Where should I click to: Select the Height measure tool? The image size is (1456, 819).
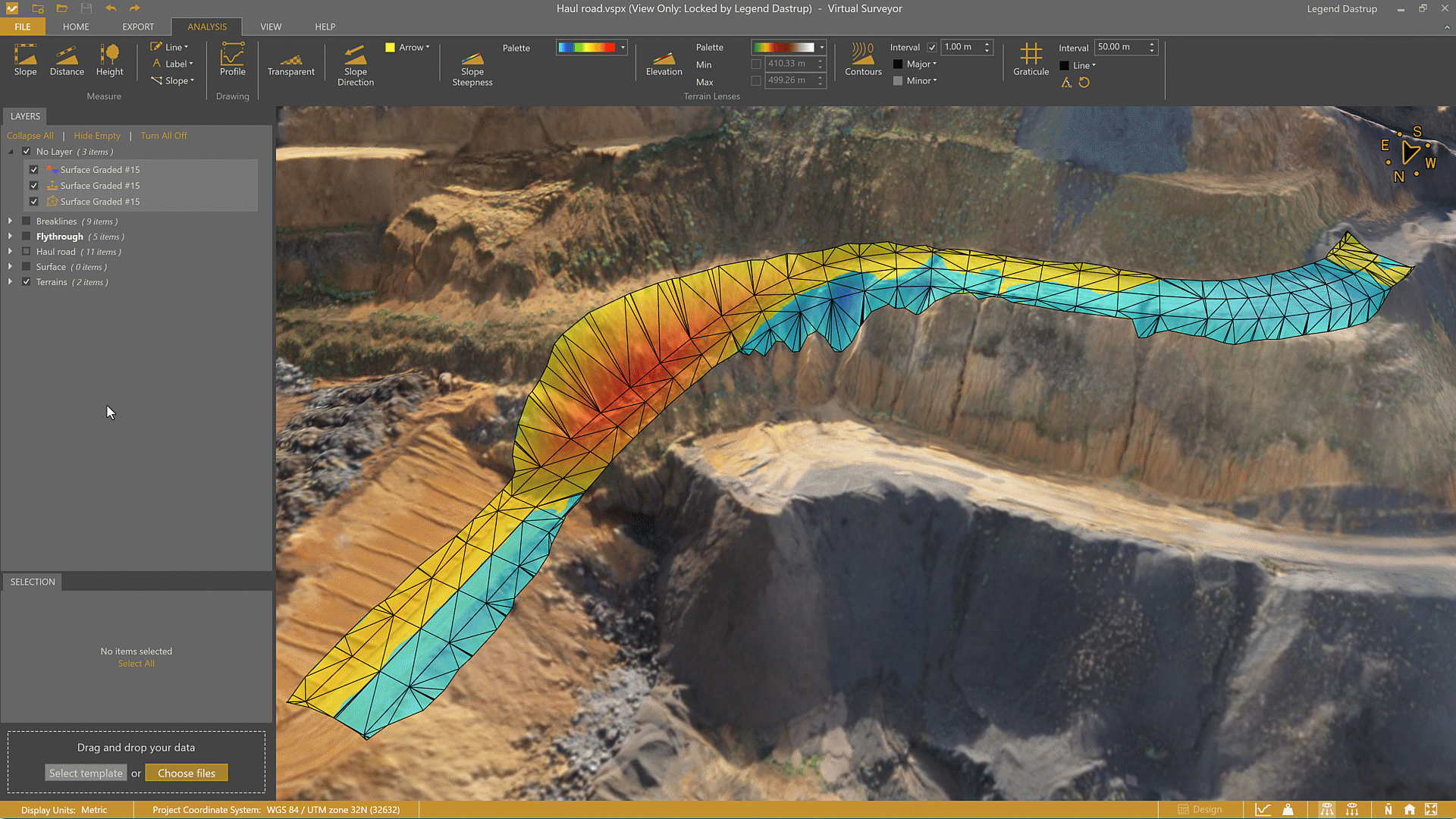click(109, 60)
